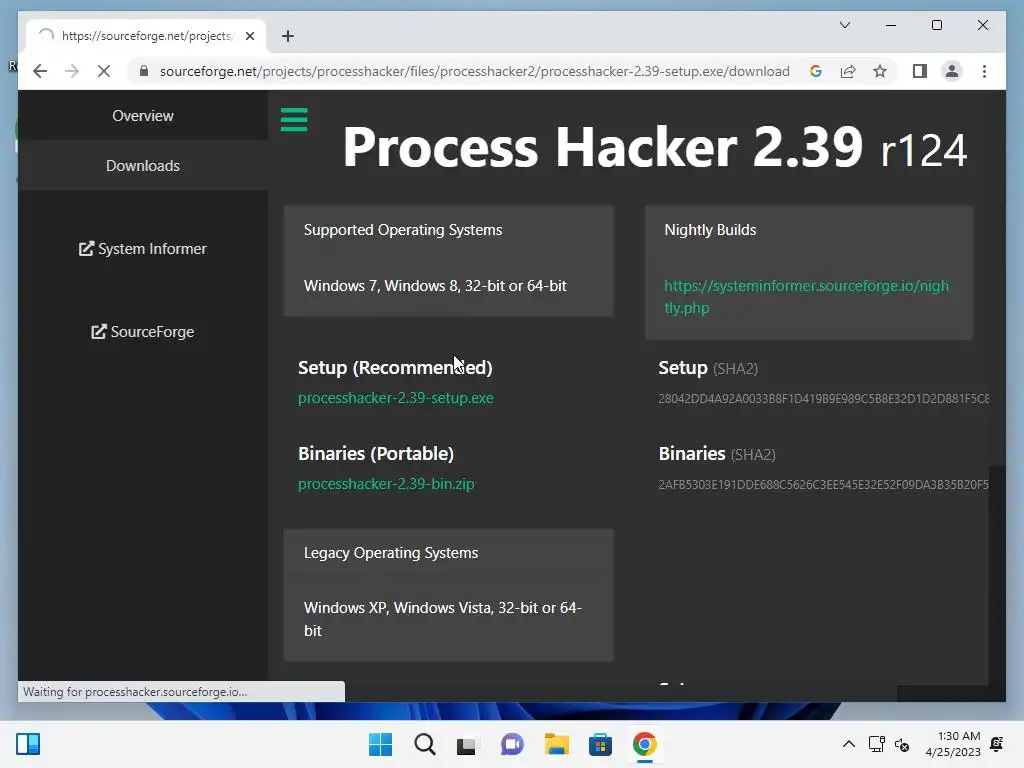This screenshot has width=1024, height=768.
Task: Expand the tab search chevron
Action: tap(844, 25)
